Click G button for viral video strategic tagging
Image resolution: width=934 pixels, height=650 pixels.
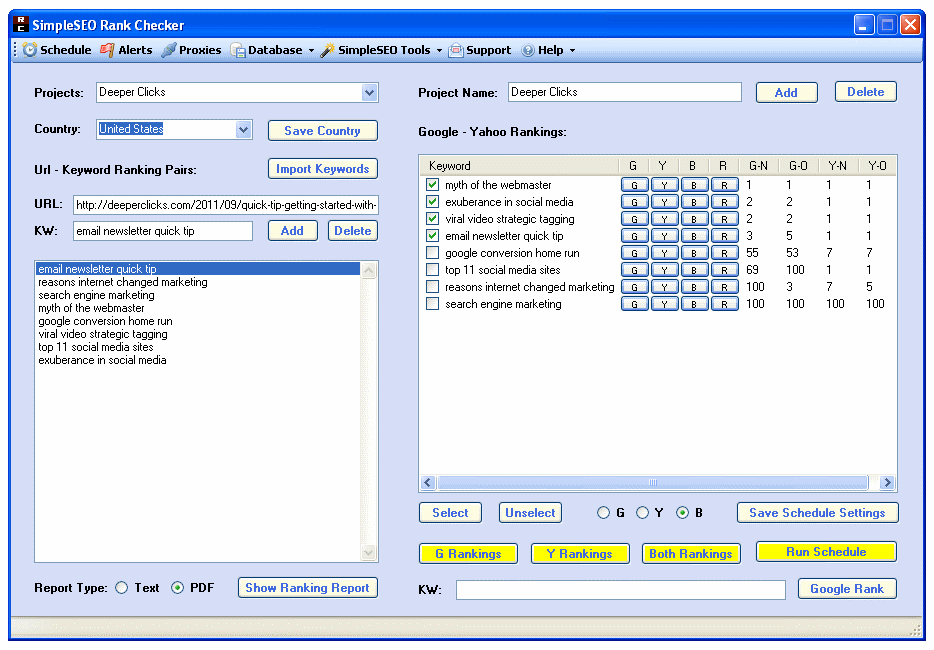click(634, 219)
